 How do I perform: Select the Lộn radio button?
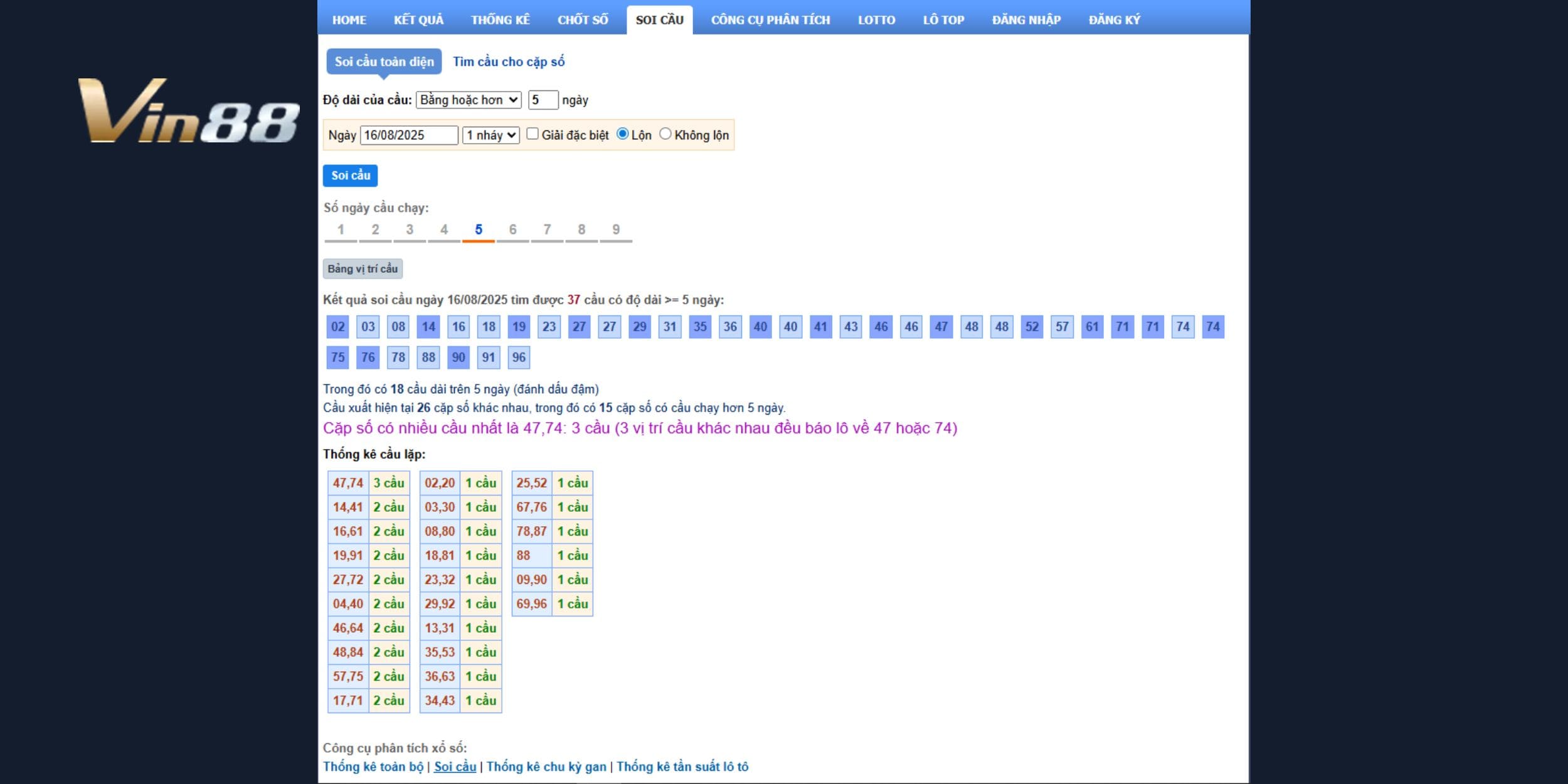(x=622, y=134)
